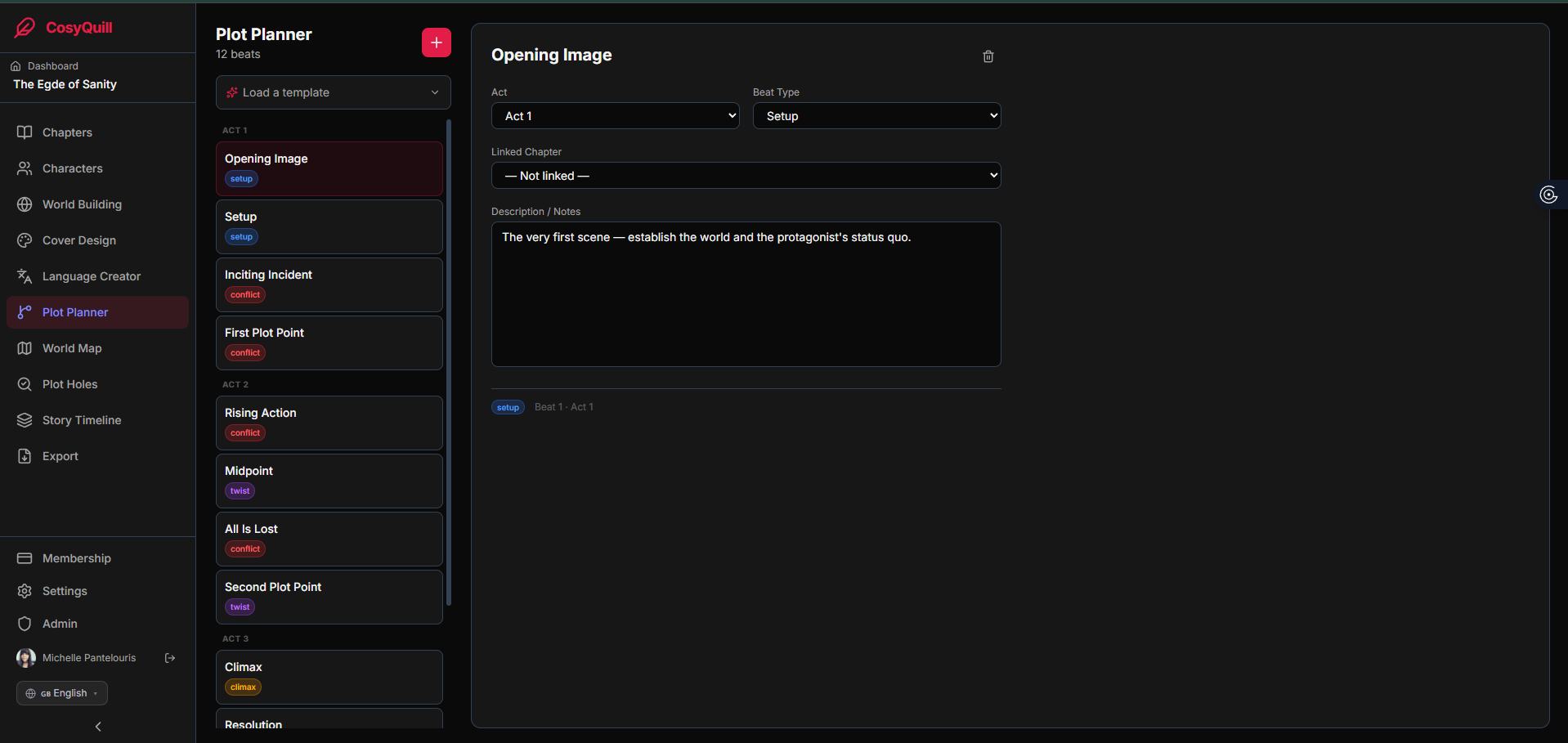Image resolution: width=1568 pixels, height=743 pixels.
Task: Select the Opening Image beat card
Action: [329, 168]
